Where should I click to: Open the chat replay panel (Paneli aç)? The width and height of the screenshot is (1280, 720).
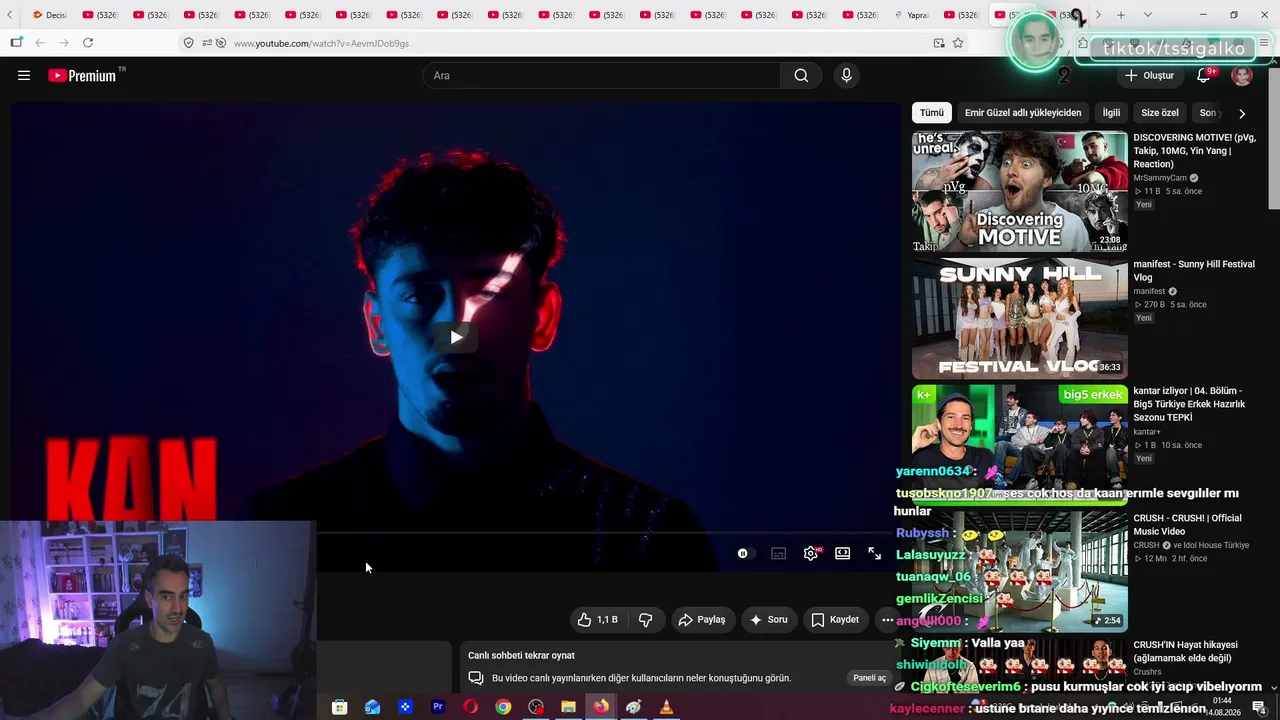point(869,678)
